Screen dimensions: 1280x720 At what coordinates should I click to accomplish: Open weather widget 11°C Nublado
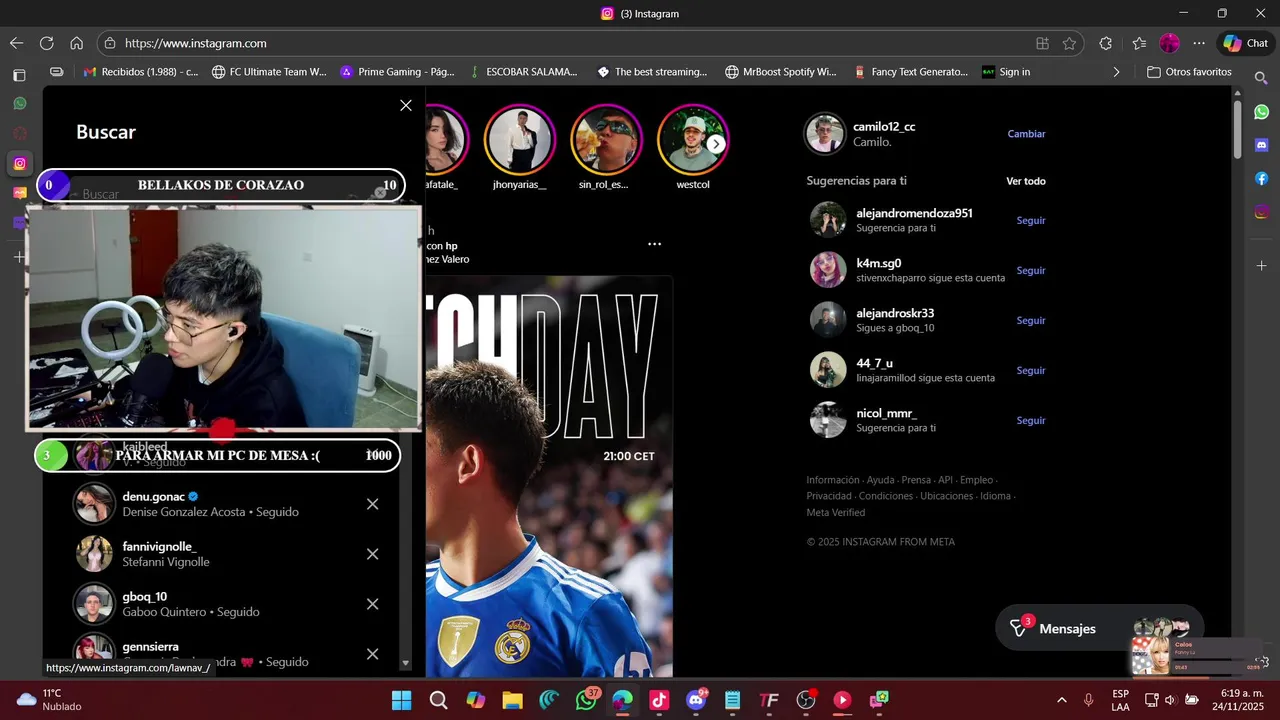click(48, 699)
